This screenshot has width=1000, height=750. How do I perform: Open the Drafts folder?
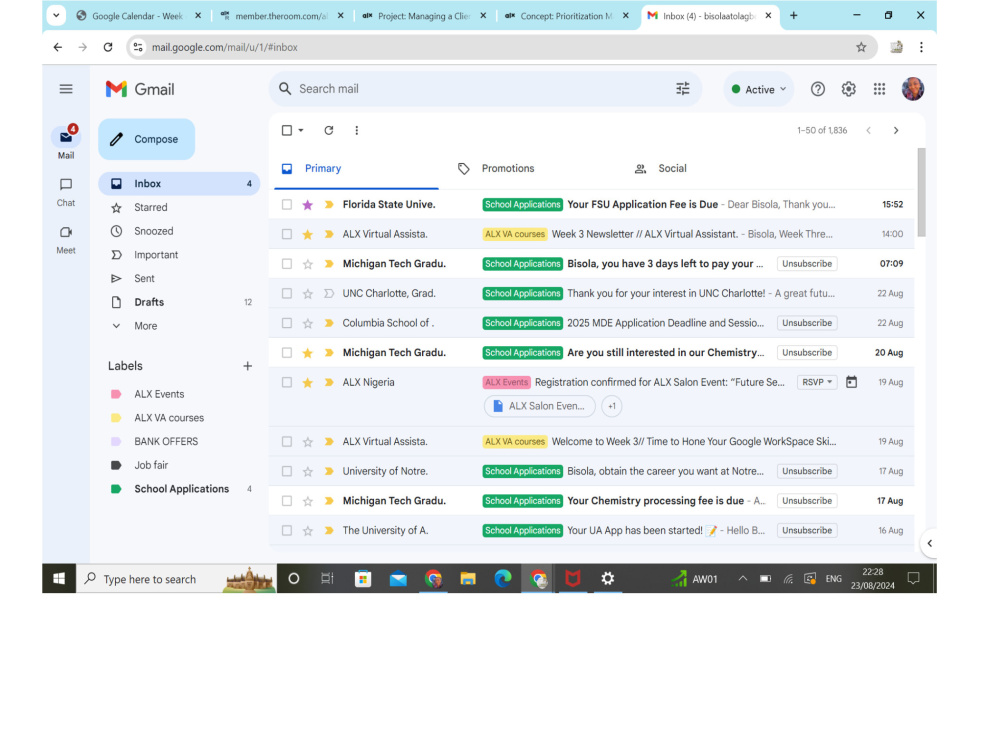149,302
